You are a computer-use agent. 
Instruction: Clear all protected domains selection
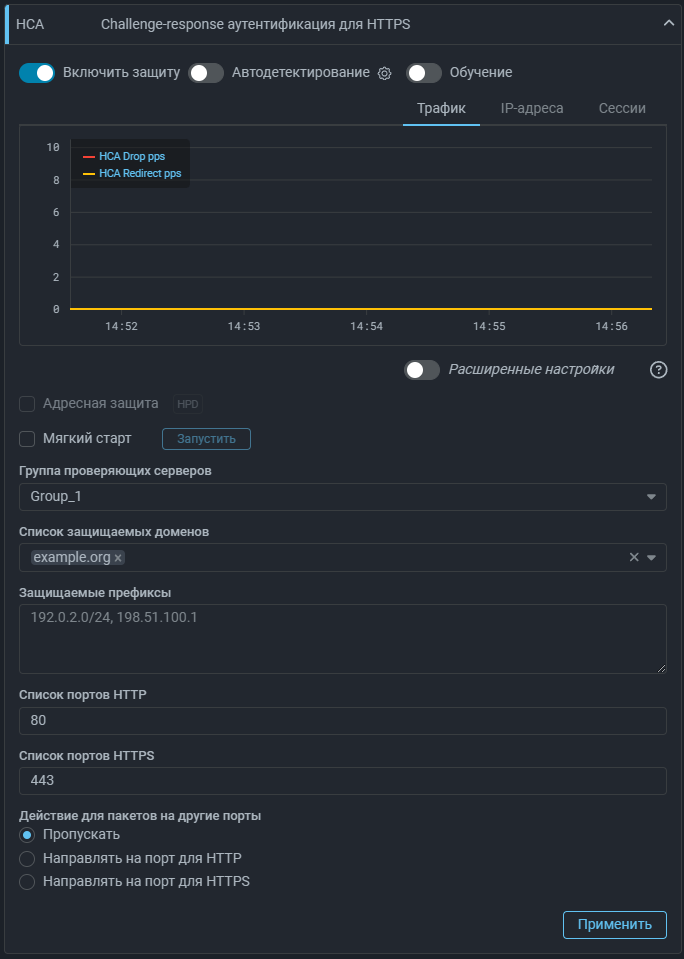pyautogui.click(x=633, y=557)
